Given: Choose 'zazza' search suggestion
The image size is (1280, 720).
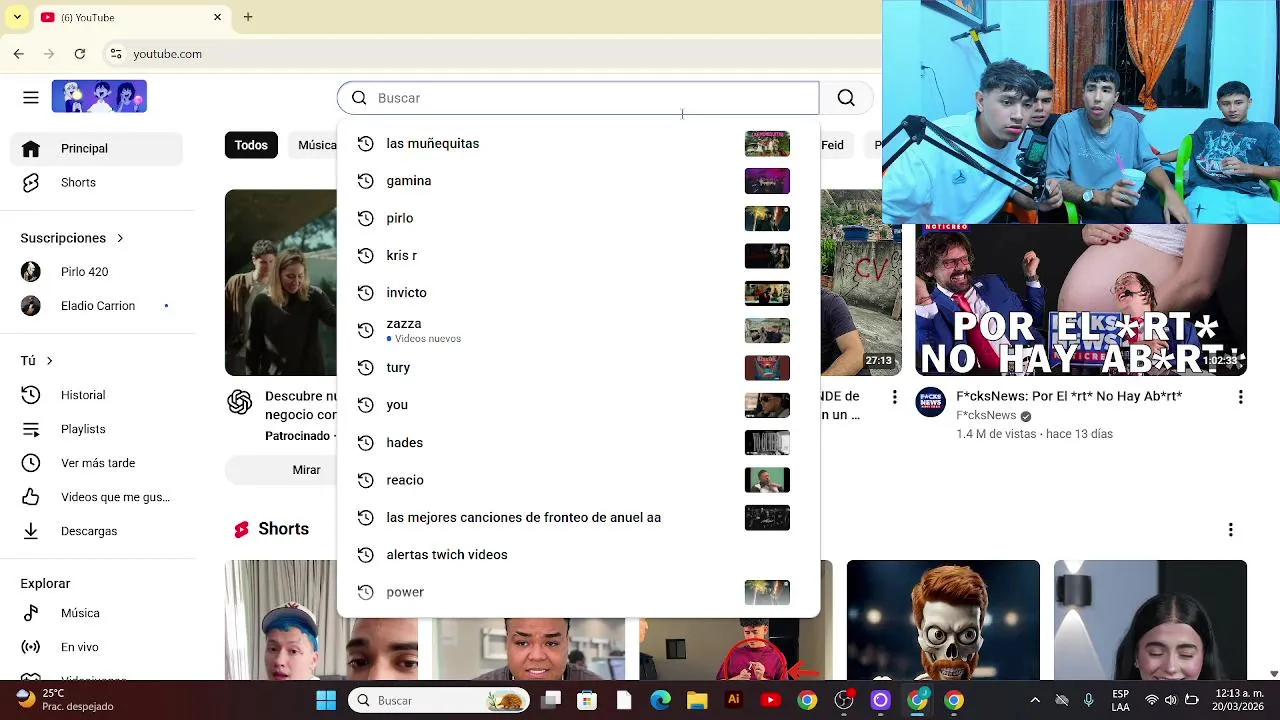Looking at the screenshot, I should pyautogui.click(x=578, y=330).
